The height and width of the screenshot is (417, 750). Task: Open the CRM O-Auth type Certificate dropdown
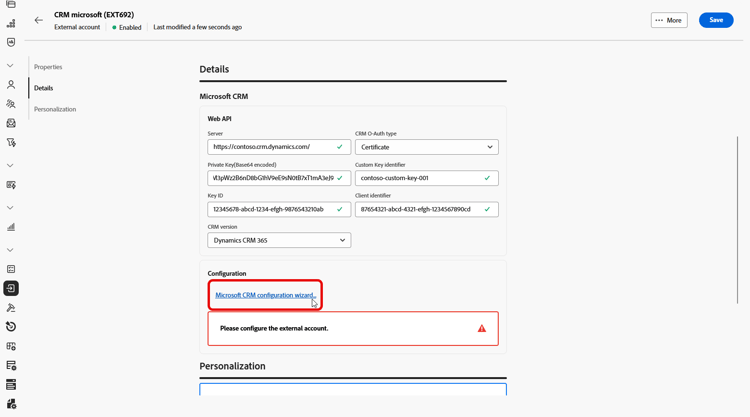[427, 147]
